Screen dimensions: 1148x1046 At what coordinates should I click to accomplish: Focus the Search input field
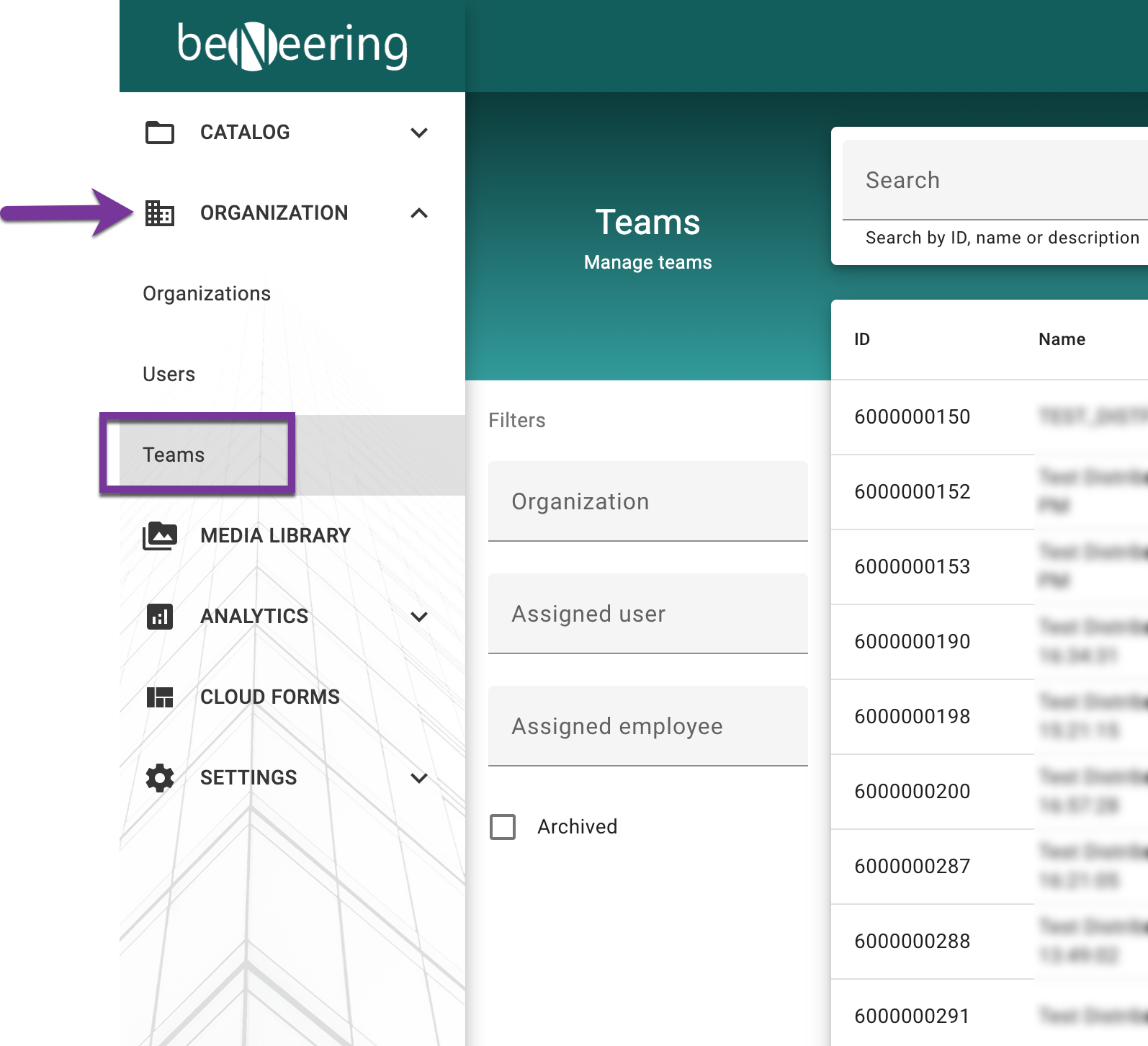[994, 180]
